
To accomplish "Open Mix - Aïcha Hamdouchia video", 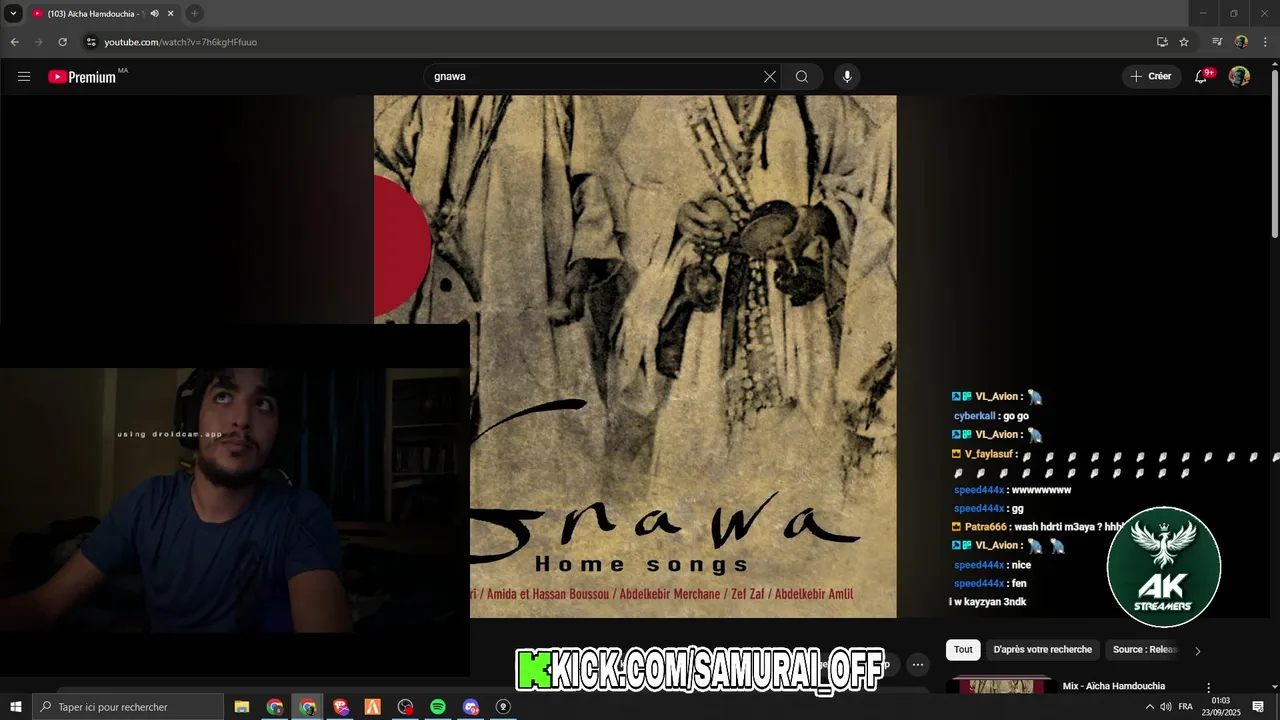I will coord(1114,686).
